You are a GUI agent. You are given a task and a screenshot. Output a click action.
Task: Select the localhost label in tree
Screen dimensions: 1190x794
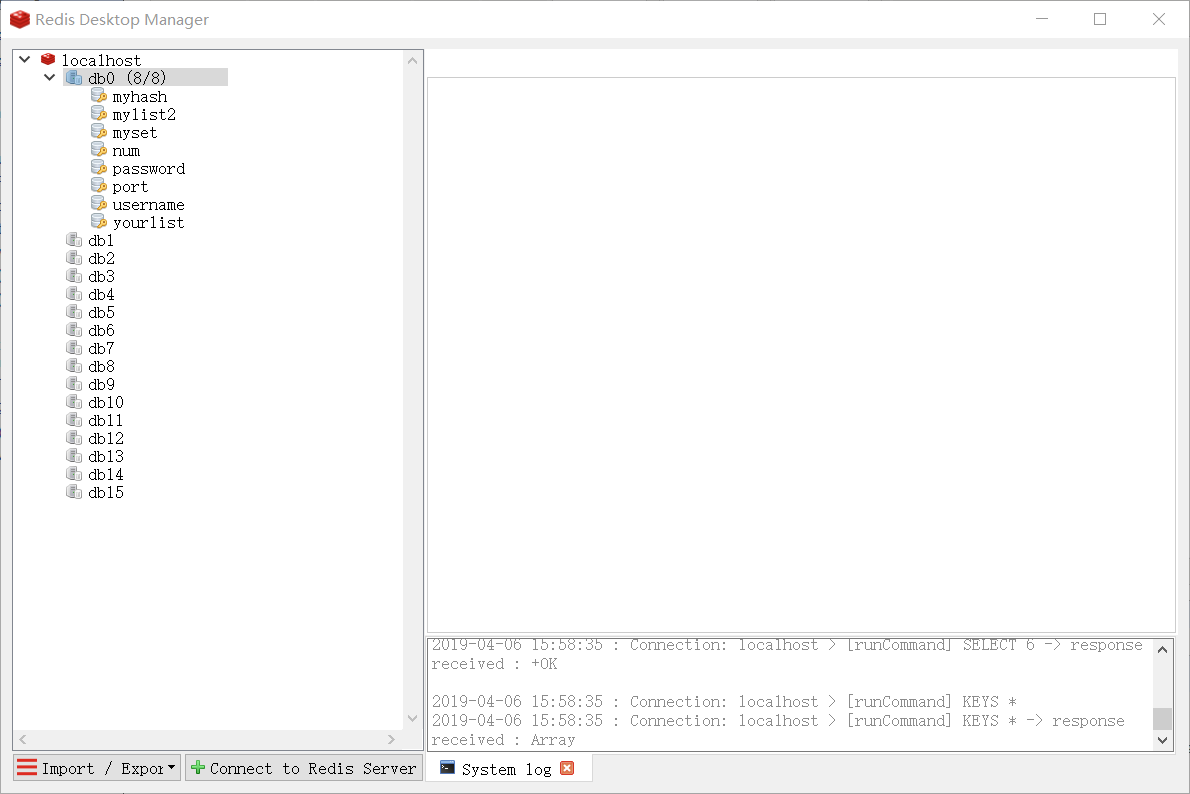101,60
